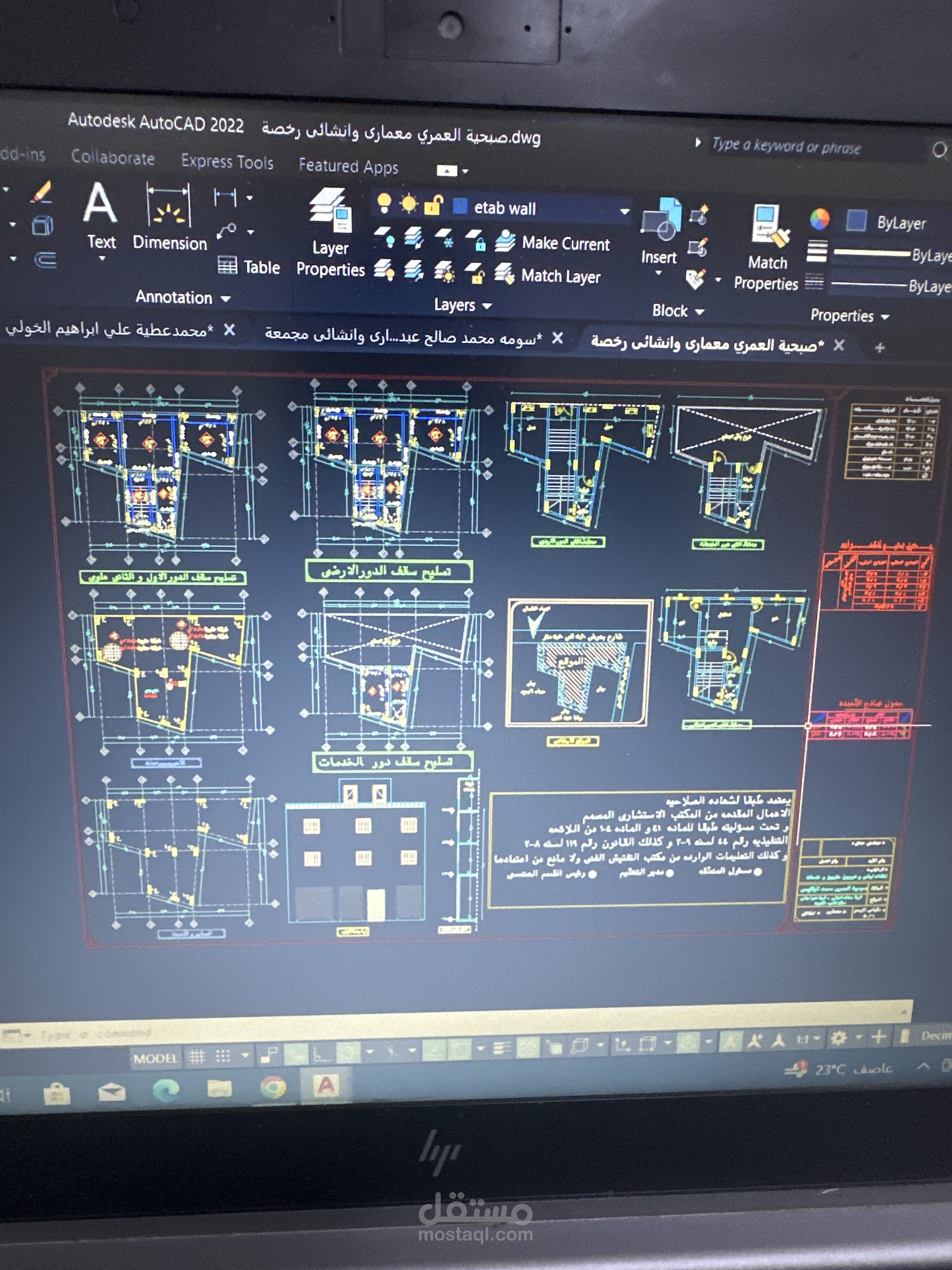The image size is (952, 1270).
Task: Open workspace switching gear icon
Action: (x=838, y=1038)
